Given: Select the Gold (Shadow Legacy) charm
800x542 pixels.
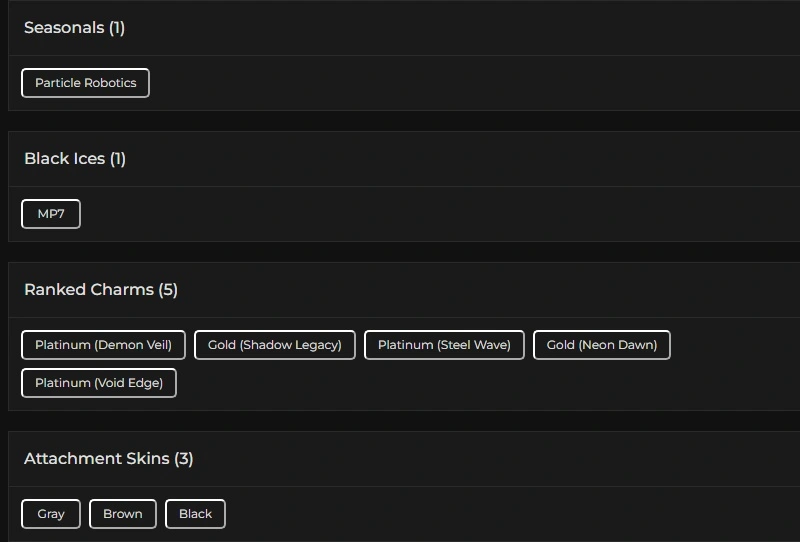Looking at the screenshot, I should 275,345.
